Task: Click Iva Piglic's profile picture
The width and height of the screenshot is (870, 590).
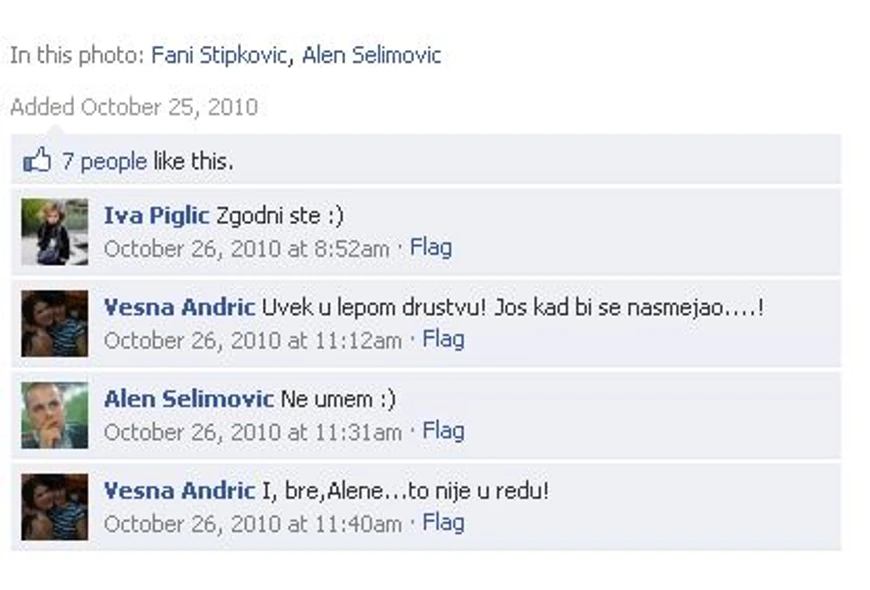Action: [x=54, y=231]
